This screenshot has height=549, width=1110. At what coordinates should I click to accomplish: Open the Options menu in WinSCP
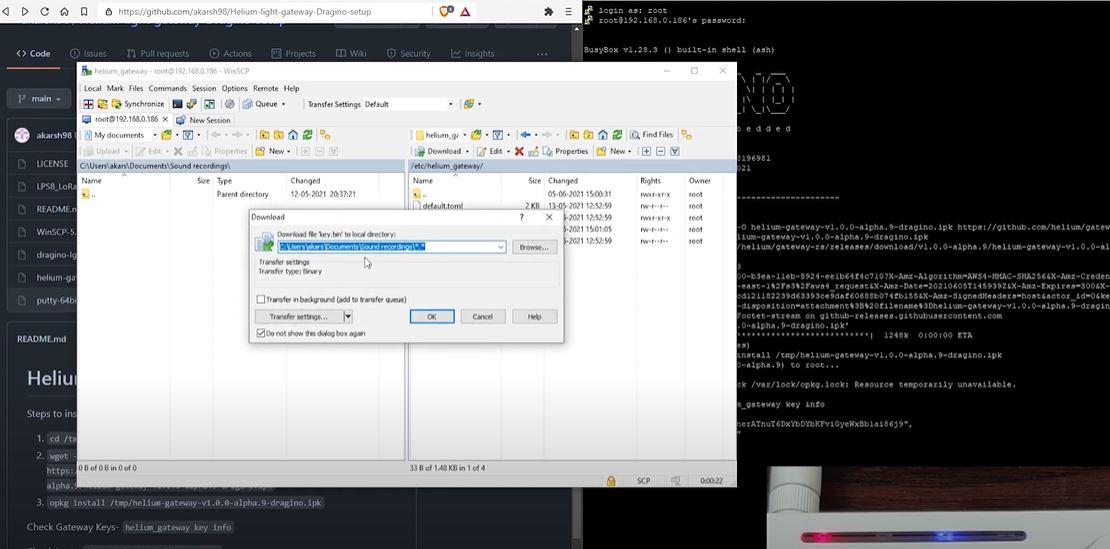(234, 88)
